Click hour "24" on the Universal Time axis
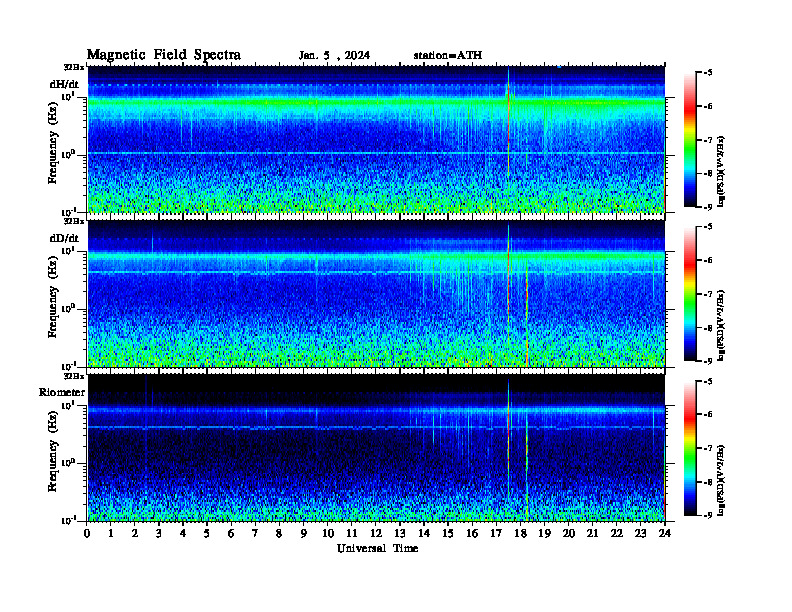This screenshot has height=612, width=792. 665,533
